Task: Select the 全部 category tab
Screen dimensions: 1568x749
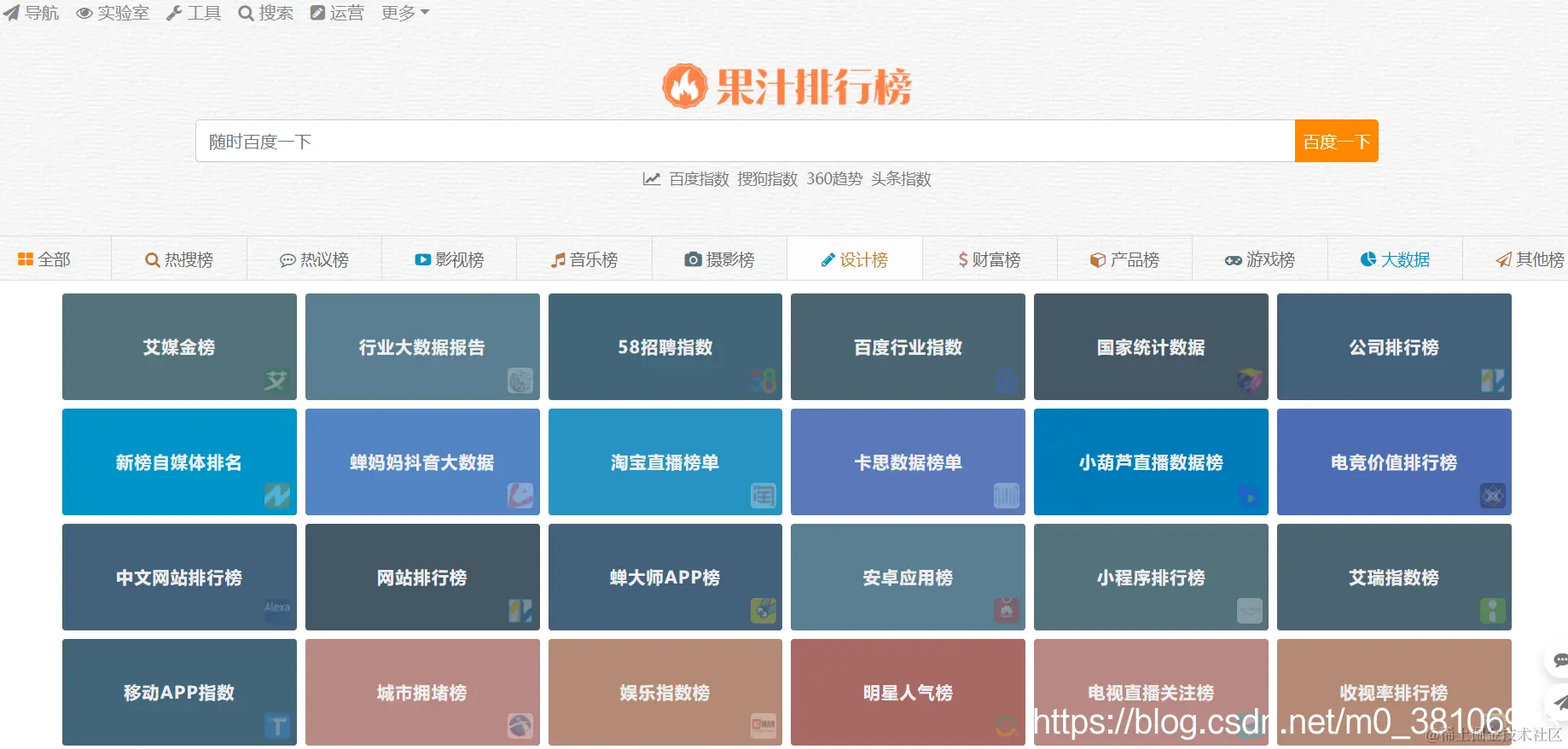Action: [x=55, y=258]
